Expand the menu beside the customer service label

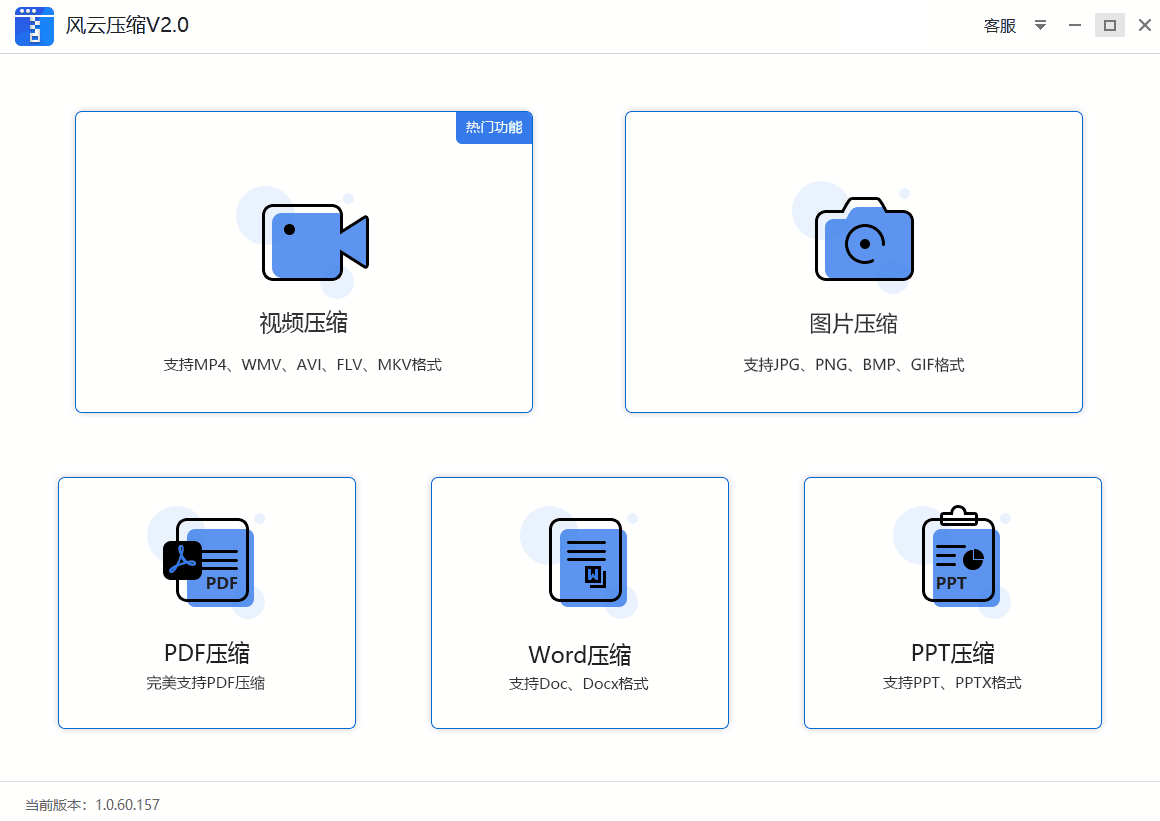tap(1040, 25)
